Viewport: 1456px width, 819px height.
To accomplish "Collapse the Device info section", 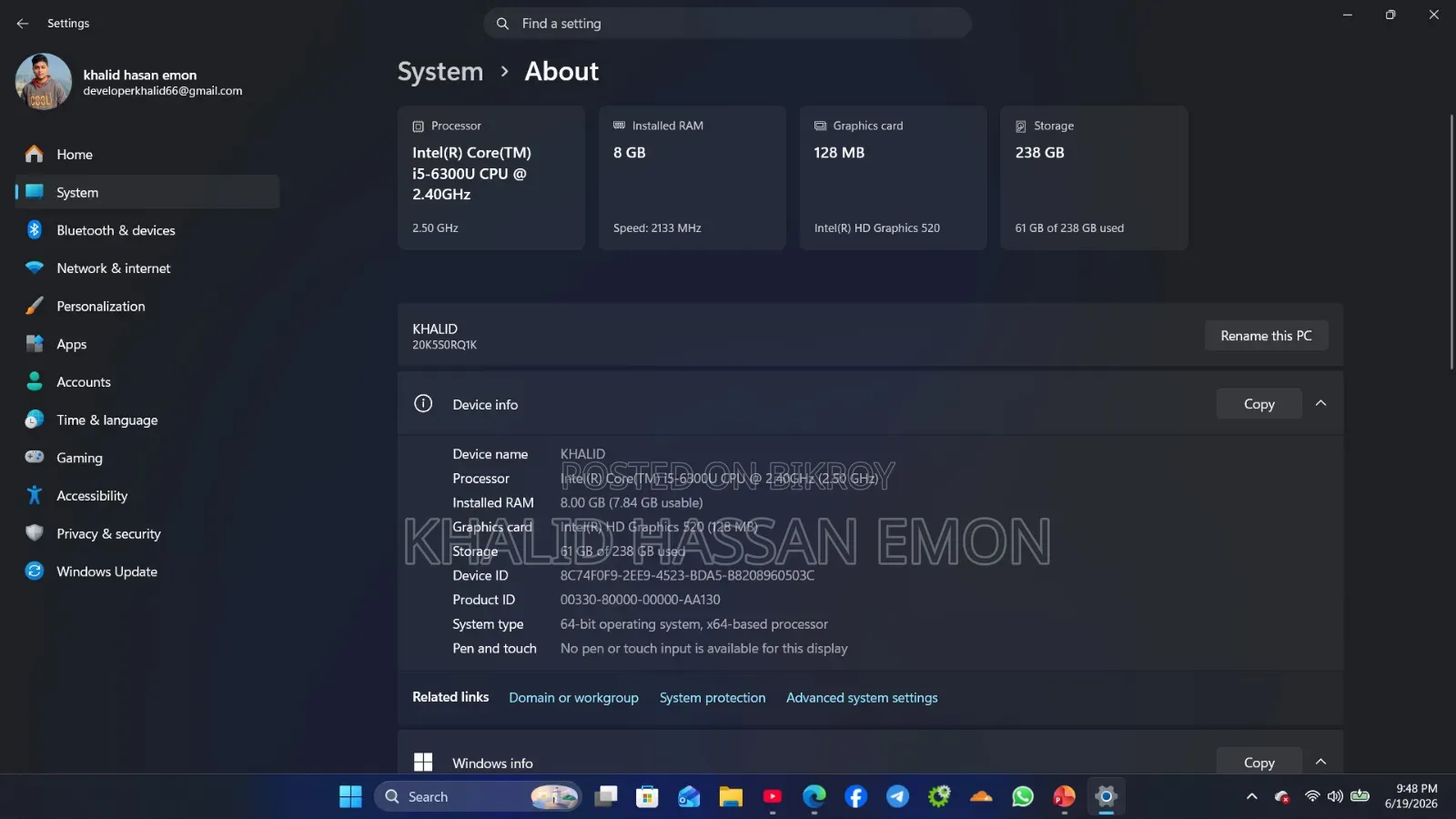I will (1321, 403).
